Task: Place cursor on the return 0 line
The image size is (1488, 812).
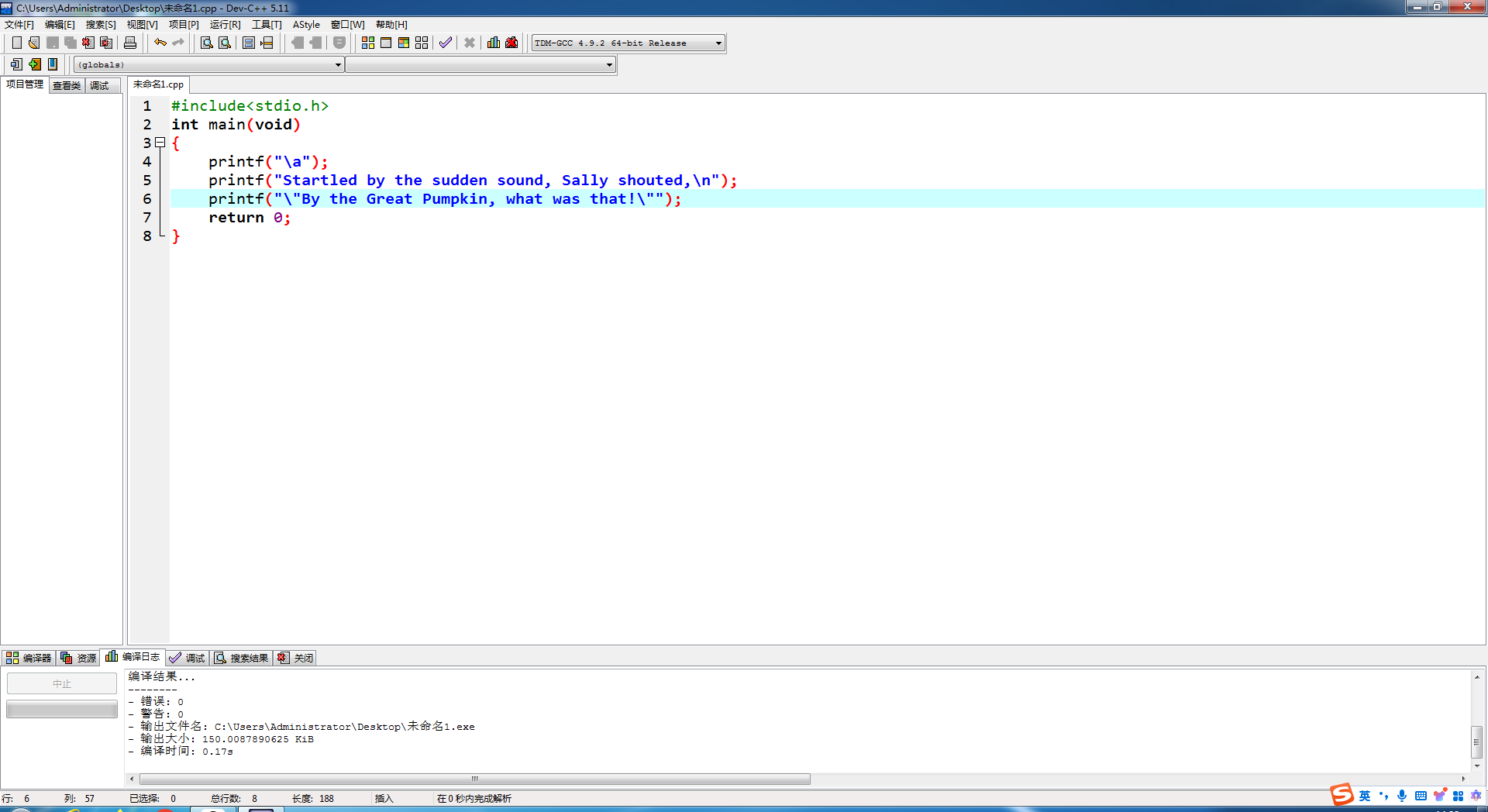Action: tap(249, 218)
